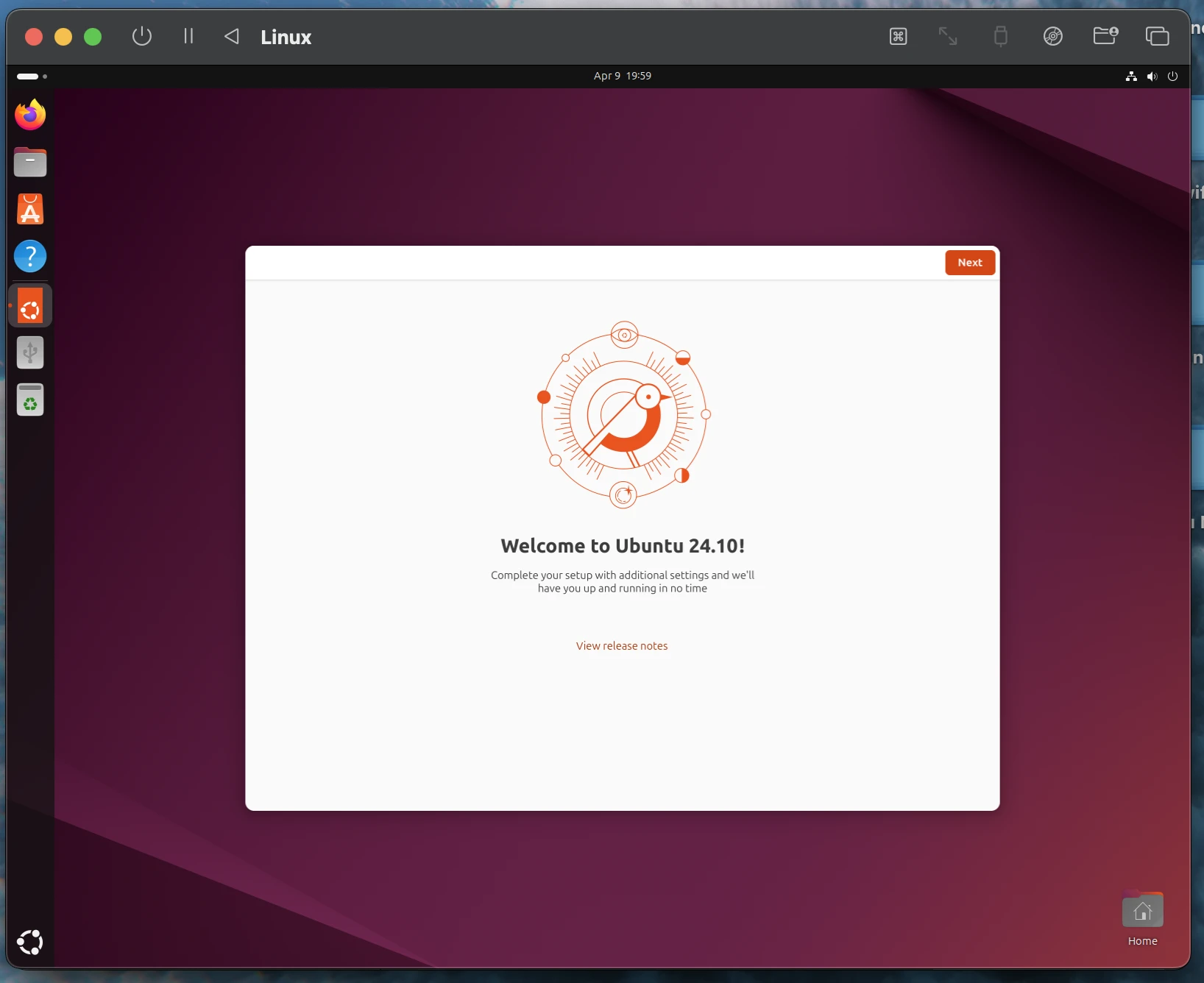Open shared folder icon in VM toolbar
Viewport: 1204px width, 983px height.
tap(1105, 36)
